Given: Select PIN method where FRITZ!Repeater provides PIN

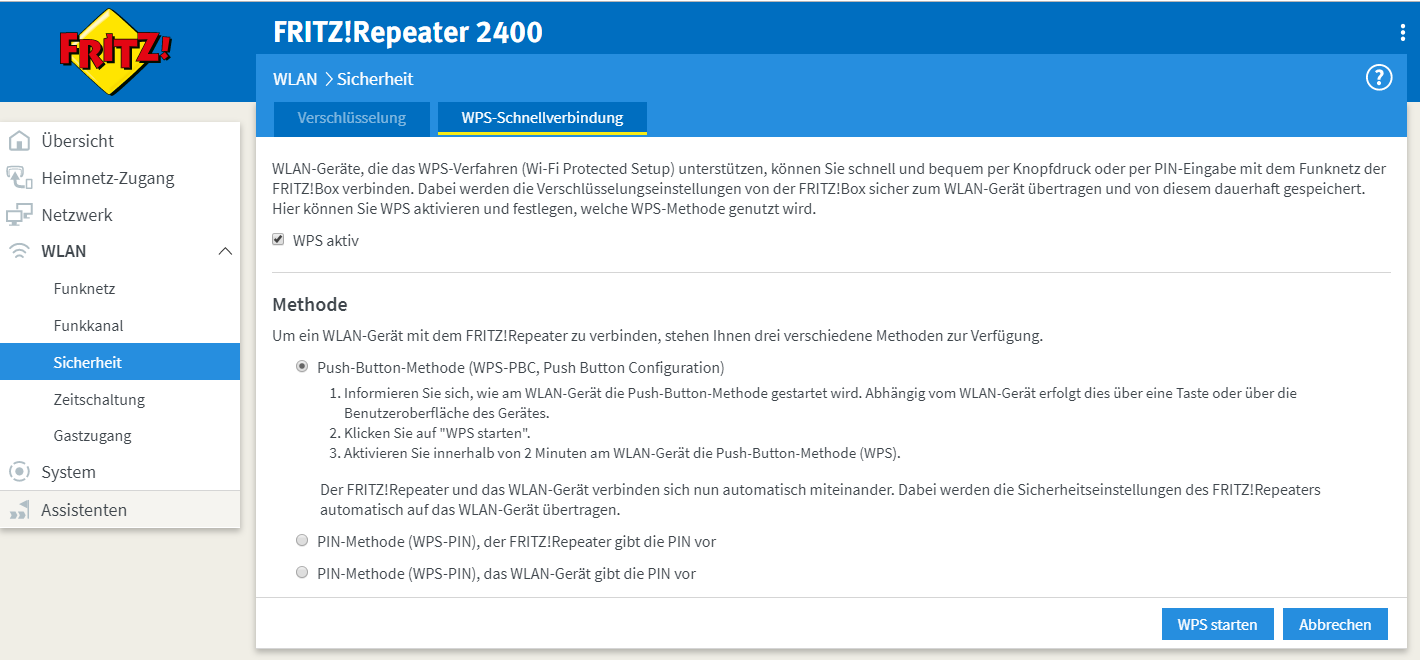Looking at the screenshot, I should point(302,541).
